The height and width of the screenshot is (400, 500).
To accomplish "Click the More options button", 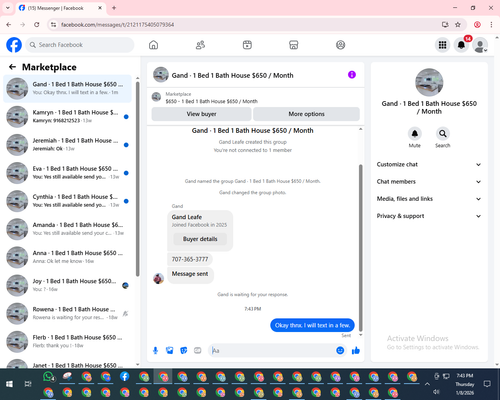I will tap(306, 114).
